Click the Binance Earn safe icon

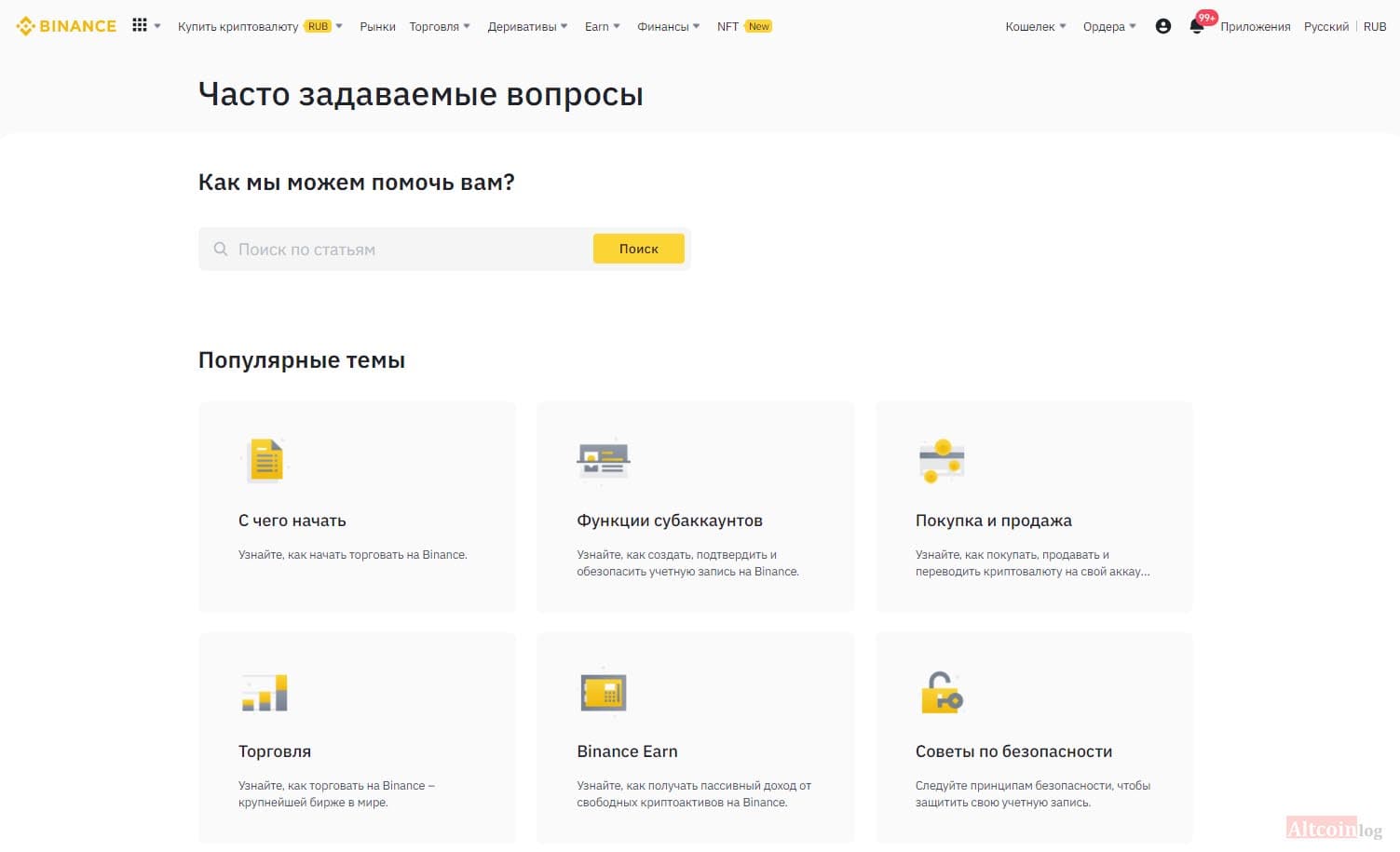pos(604,692)
